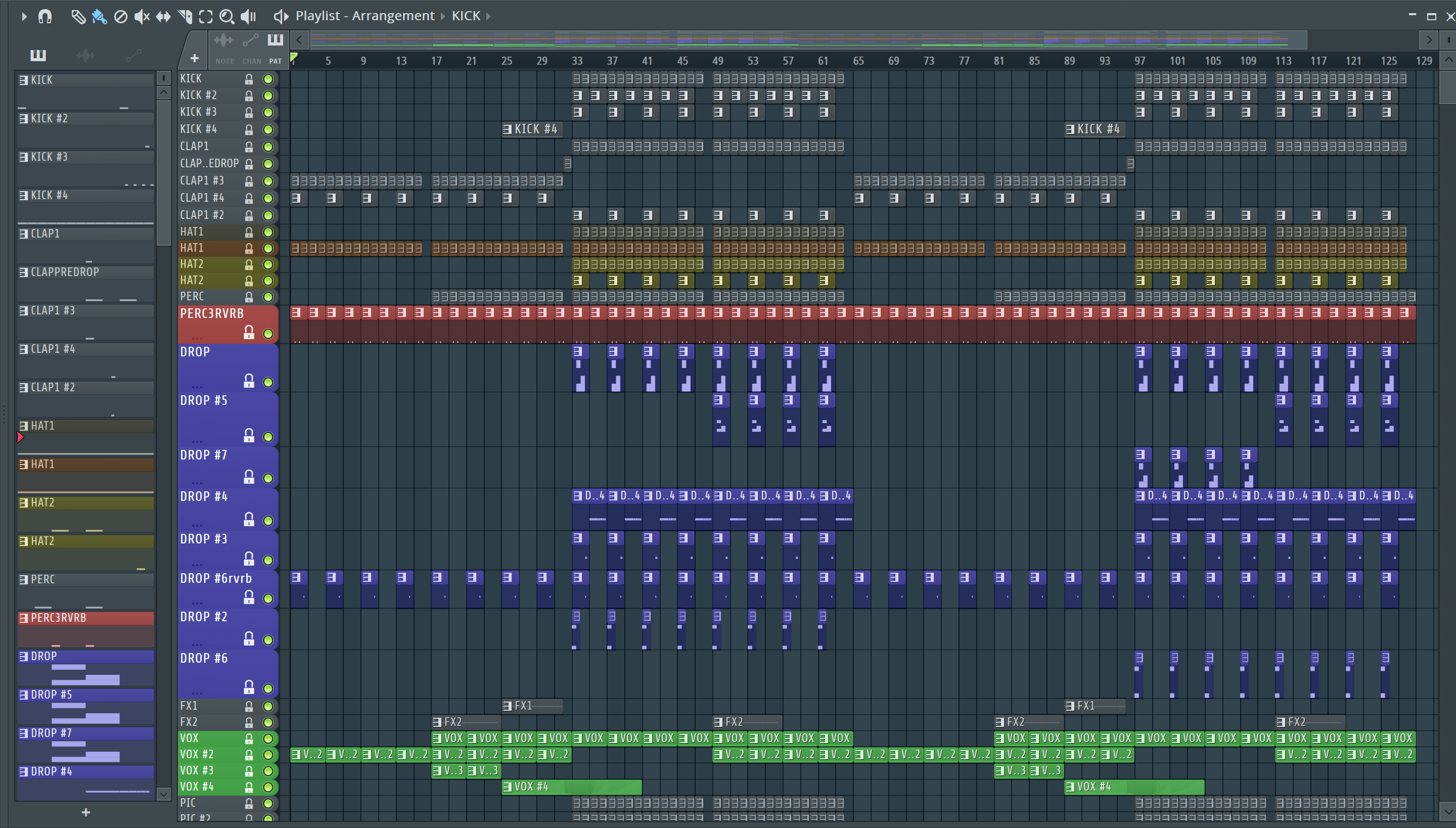
Task: Mute the DROP track green light
Action: [x=268, y=382]
